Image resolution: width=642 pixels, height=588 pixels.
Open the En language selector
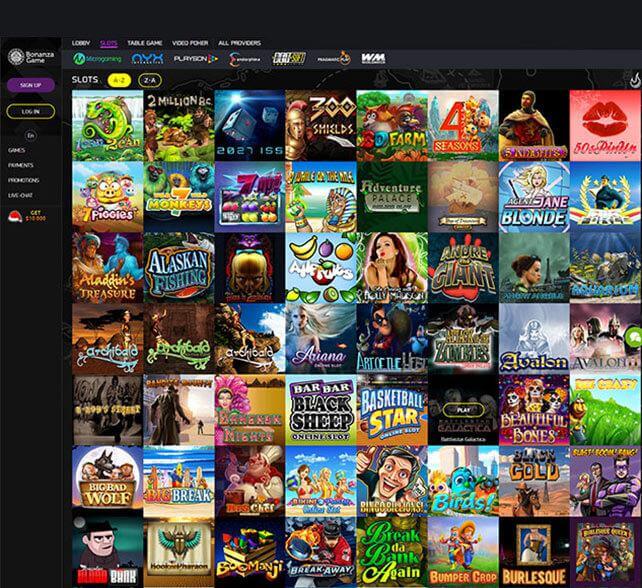pos(30,136)
